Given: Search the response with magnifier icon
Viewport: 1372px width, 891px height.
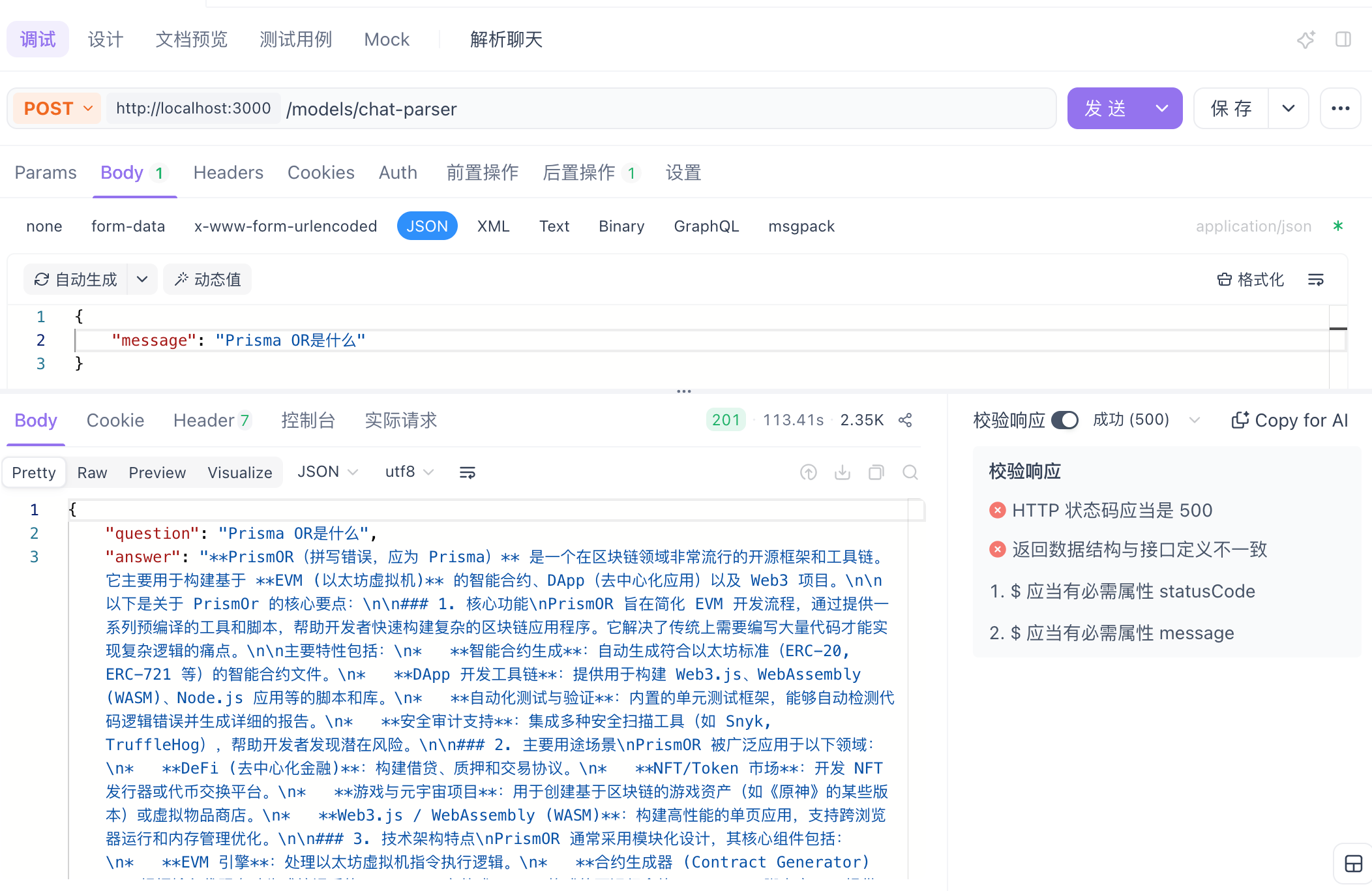Looking at the screenshot, I should [910, 472].
